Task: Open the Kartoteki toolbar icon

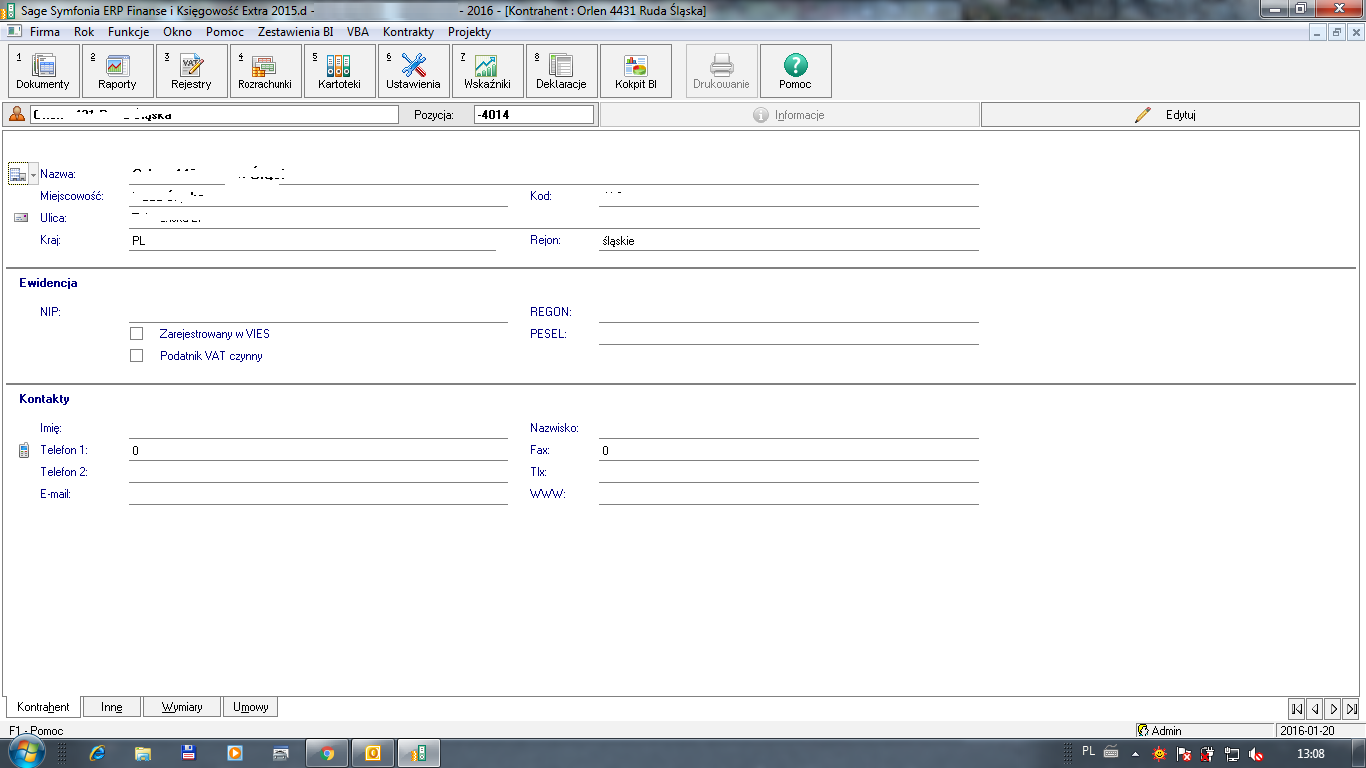Action: point(339,71)
